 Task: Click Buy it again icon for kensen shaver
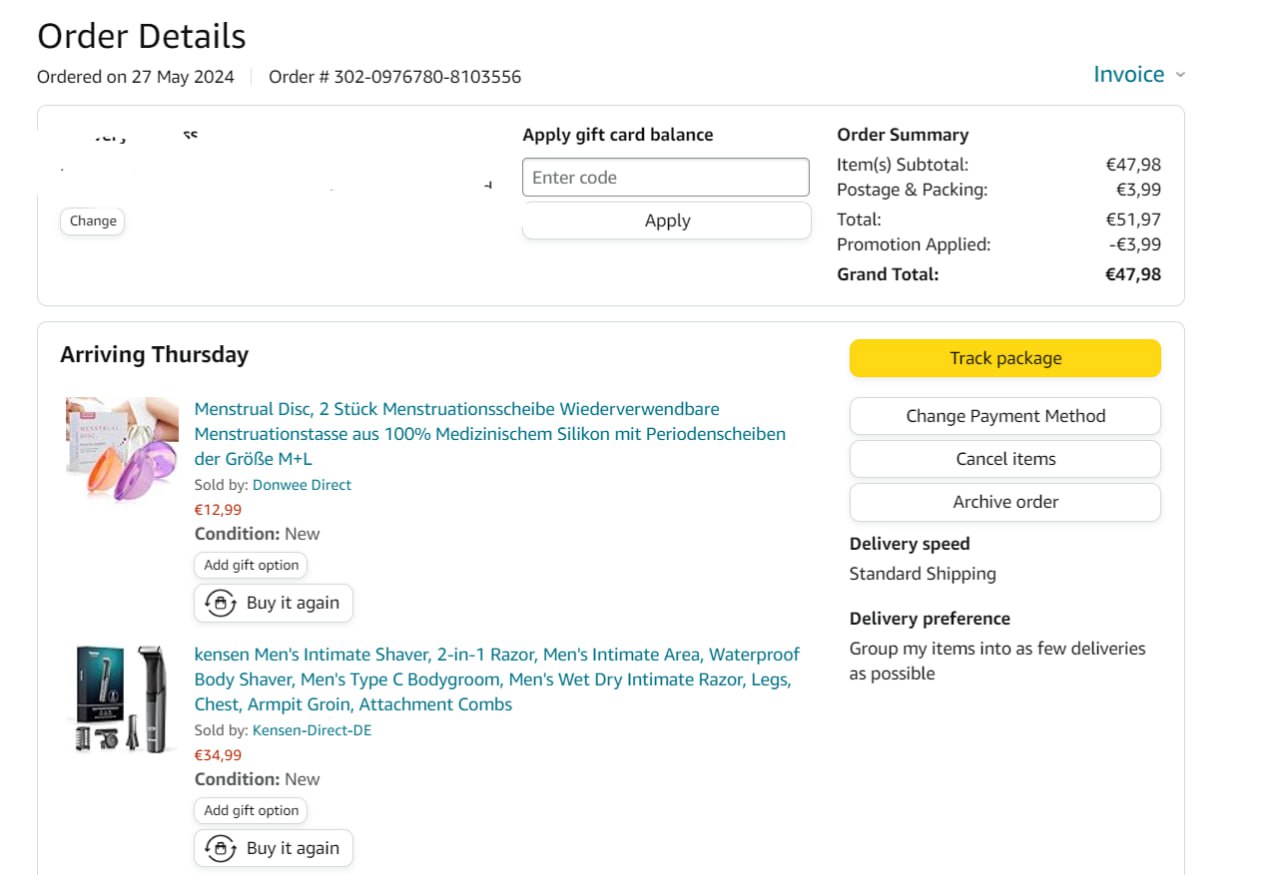tap(220, 848)
